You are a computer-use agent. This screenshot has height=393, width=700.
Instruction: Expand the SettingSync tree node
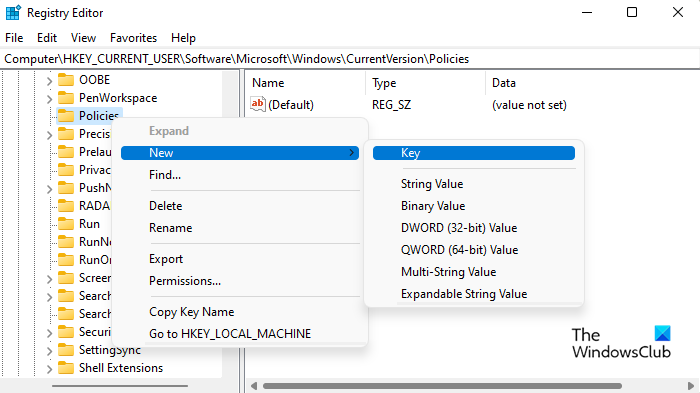click(x=49, y=351)
